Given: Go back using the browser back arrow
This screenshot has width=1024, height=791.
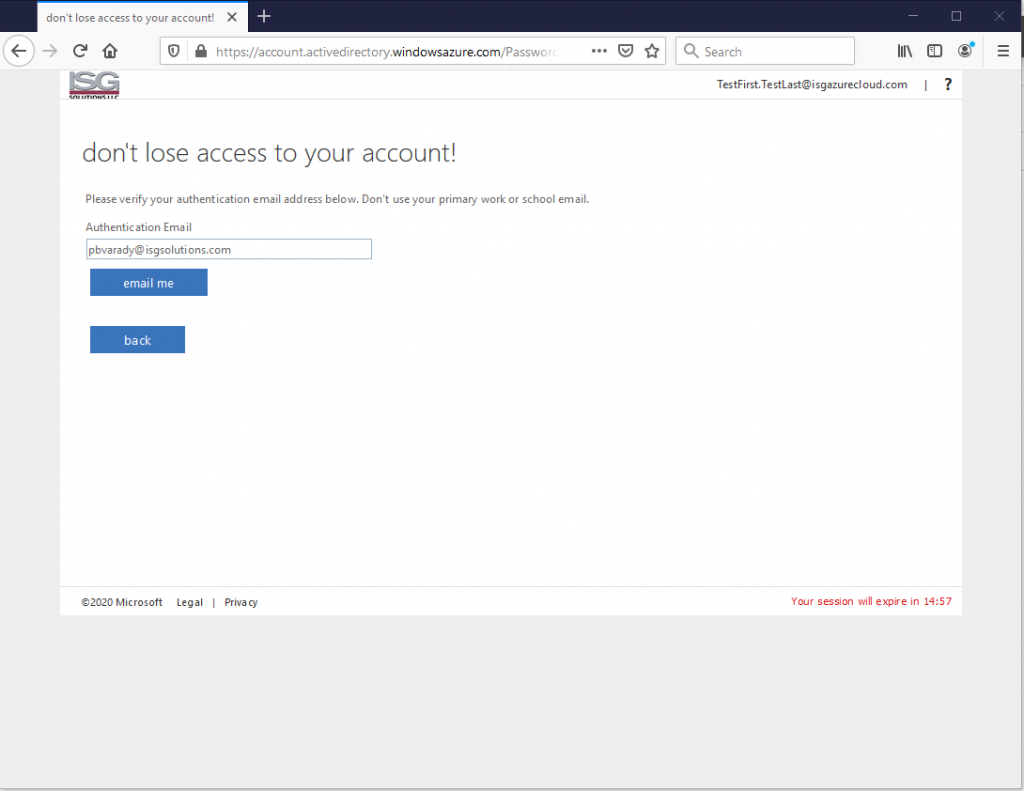Looking at the screenshot, I should pyautogui.click(x=18, y=51).
